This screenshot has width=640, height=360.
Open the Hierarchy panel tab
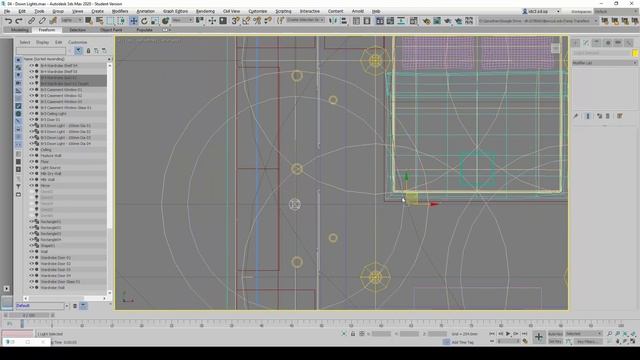[x=596, y=42]
